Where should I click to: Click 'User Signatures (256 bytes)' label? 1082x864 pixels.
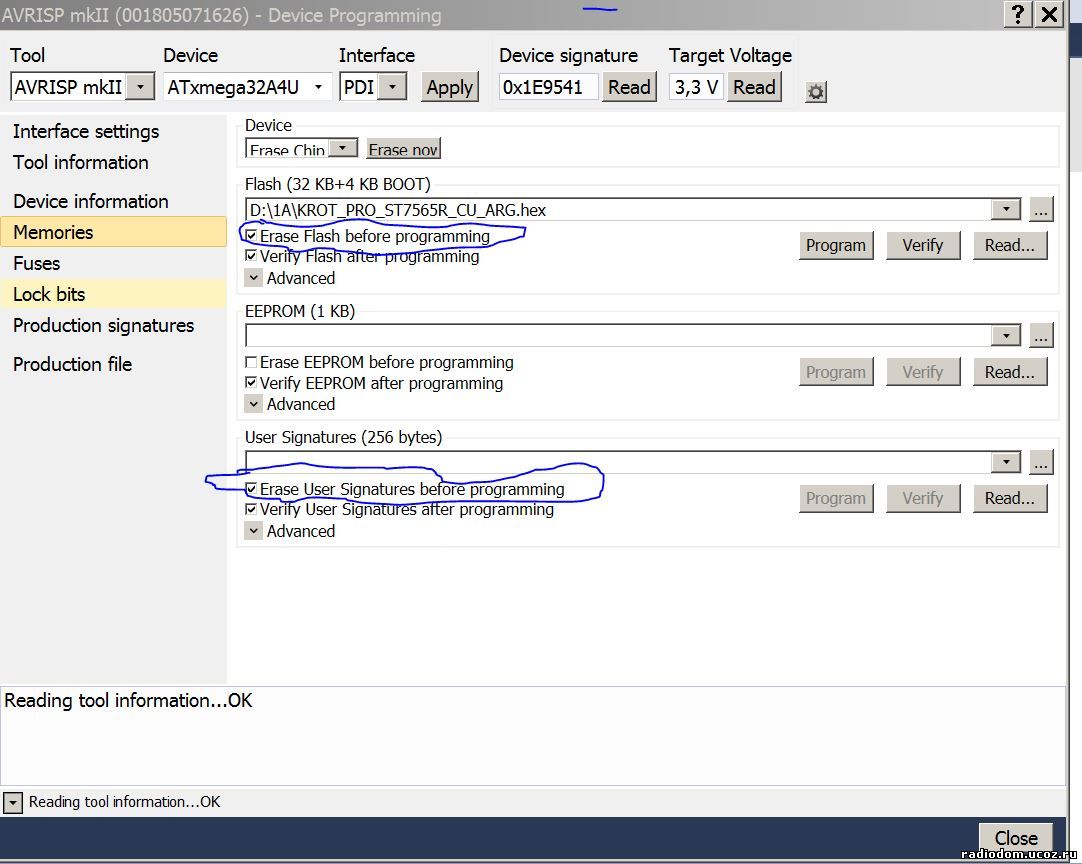[344, 438]
